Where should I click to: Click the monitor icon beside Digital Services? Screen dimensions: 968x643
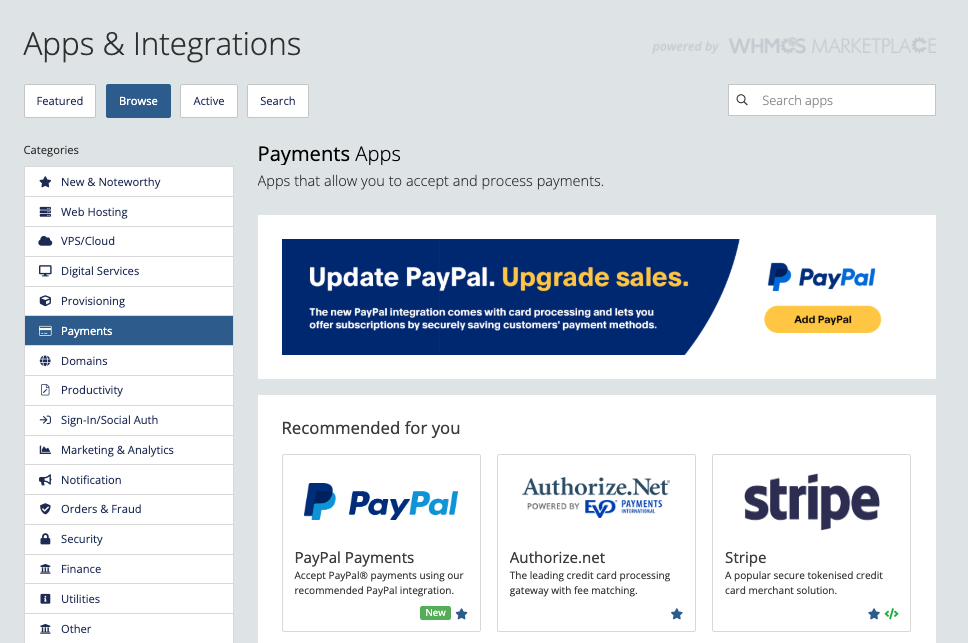45,271
